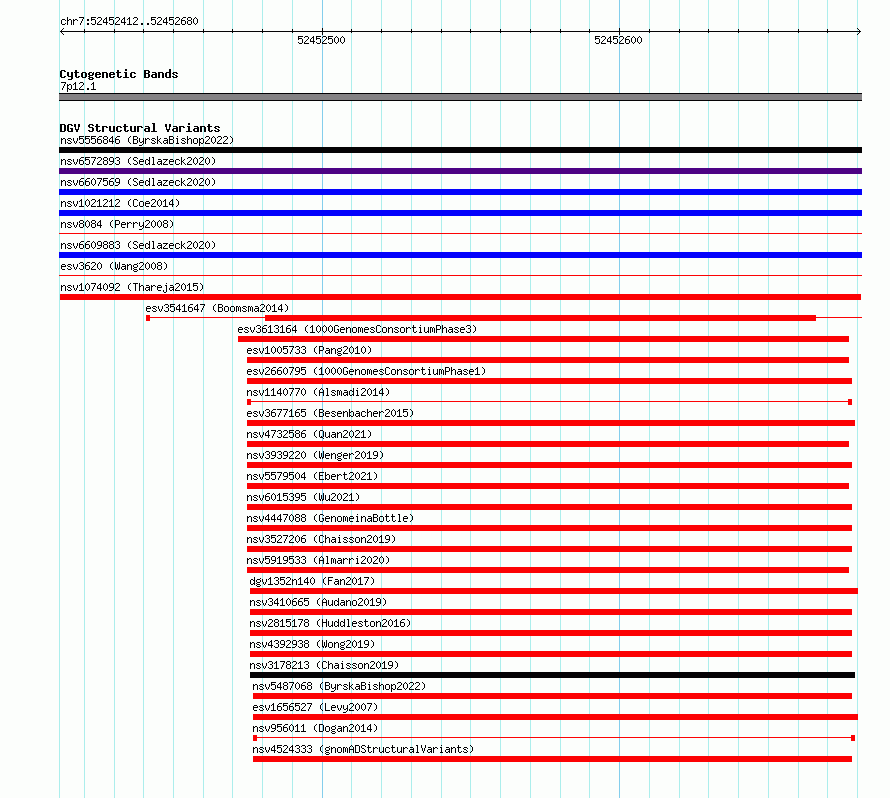Click the DGV Structural Variants track title
Screen dimensions: 890x798
point(140,128)
